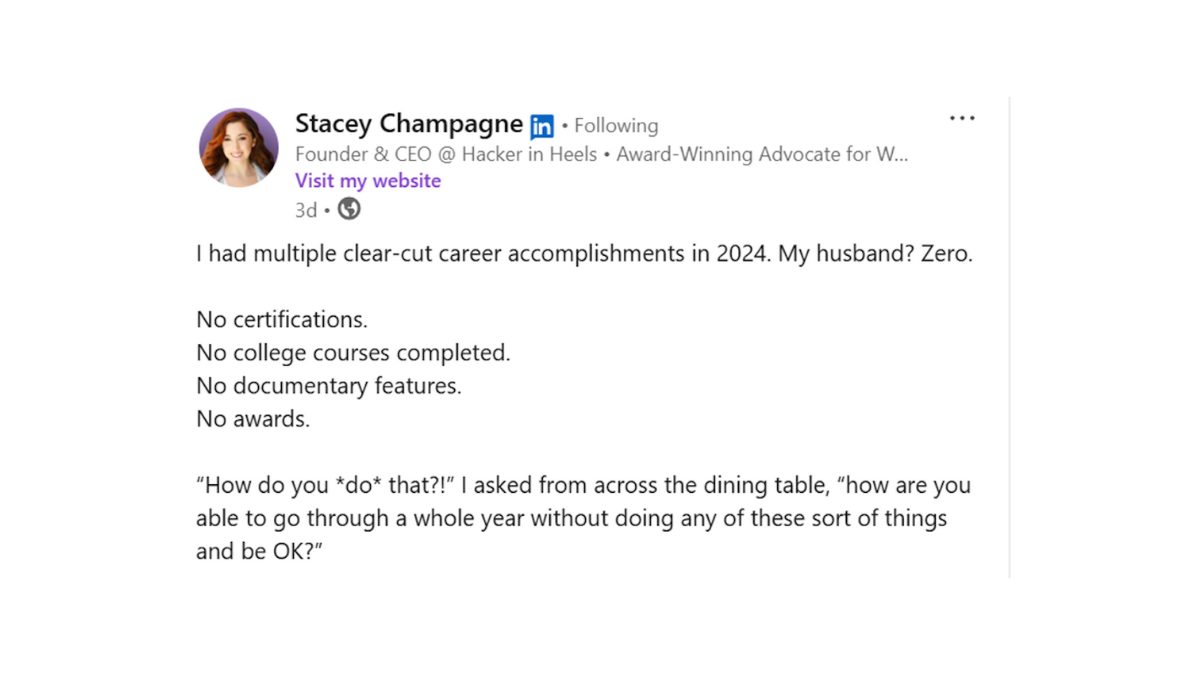Visit Stacey's website via the purple link
1200x675 pixels.
click(x=368, y=180)
